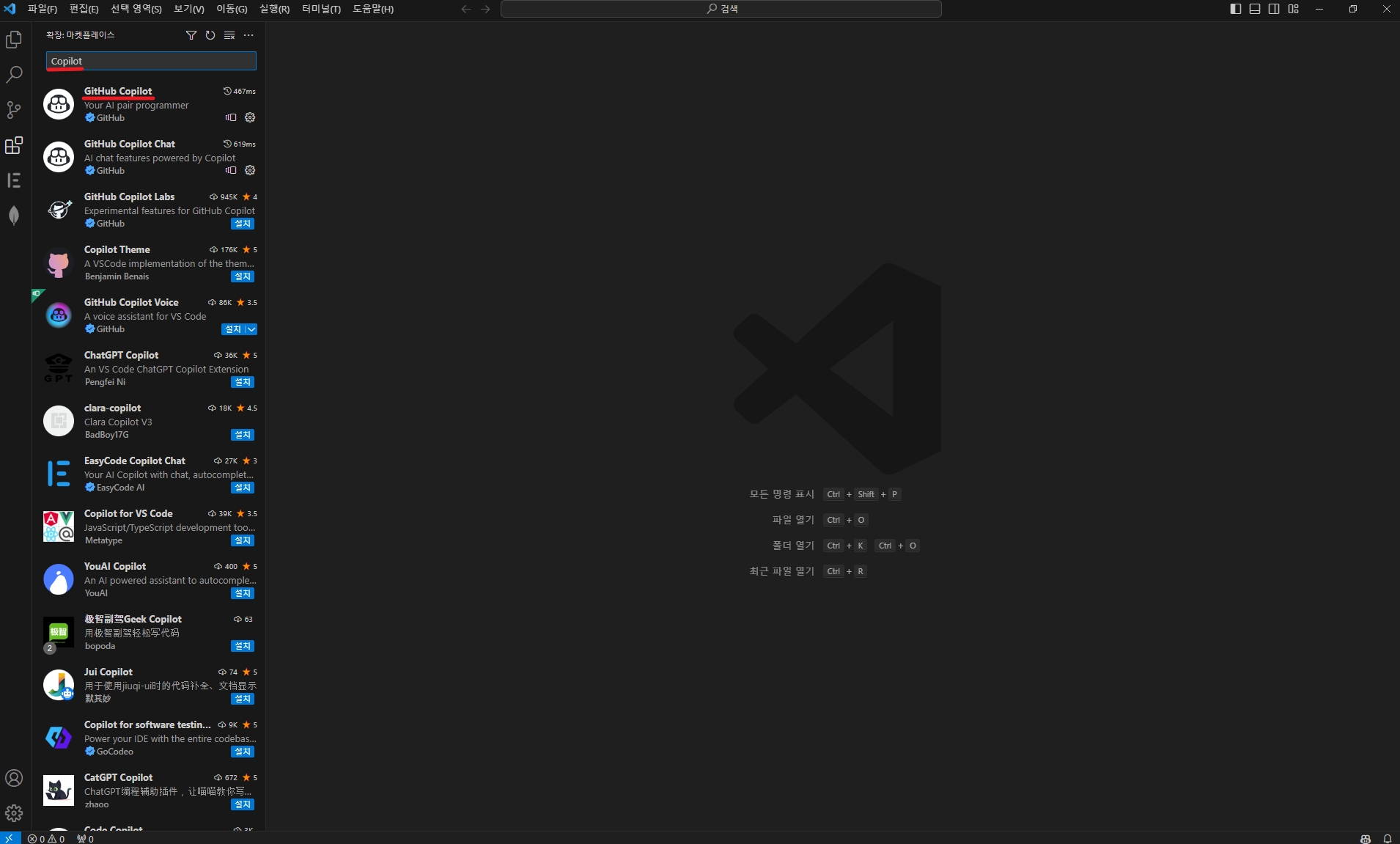Go forward with the navigation arrow
The image size is (1400, 844).
(485, 9)
